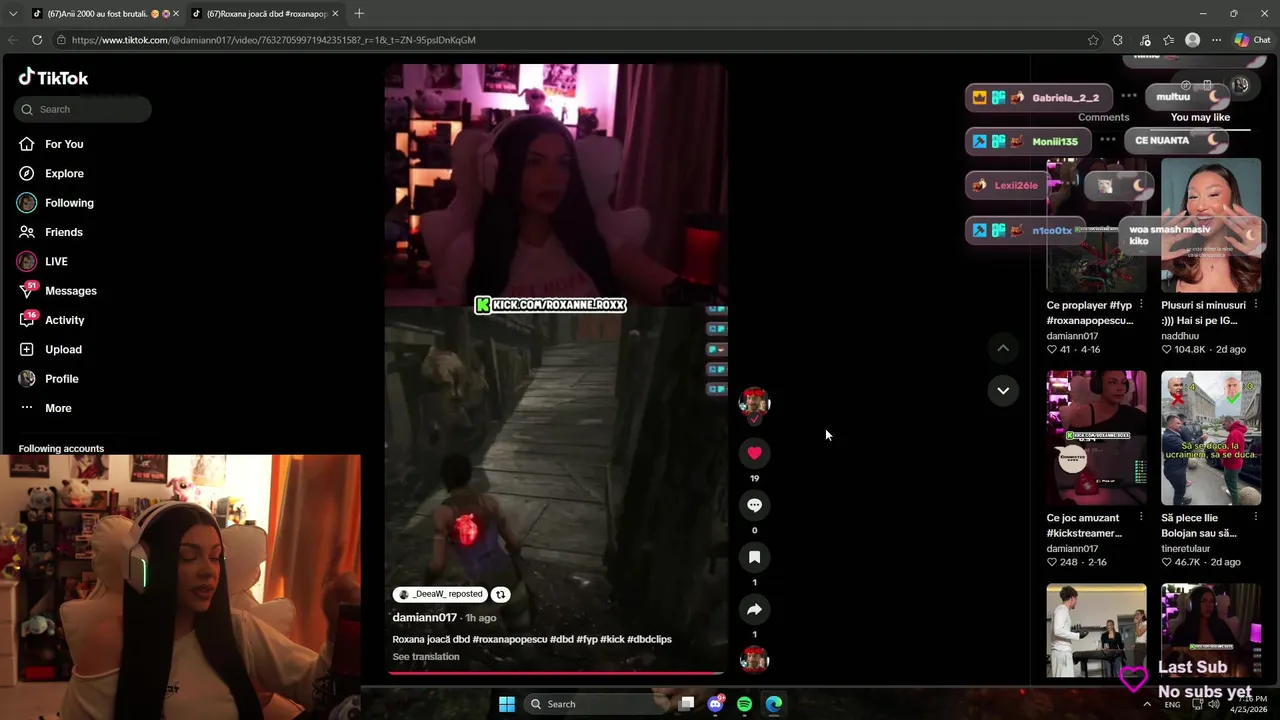Open the Edge profile icon
The image size is (1280, 720).
(1192, 40)
